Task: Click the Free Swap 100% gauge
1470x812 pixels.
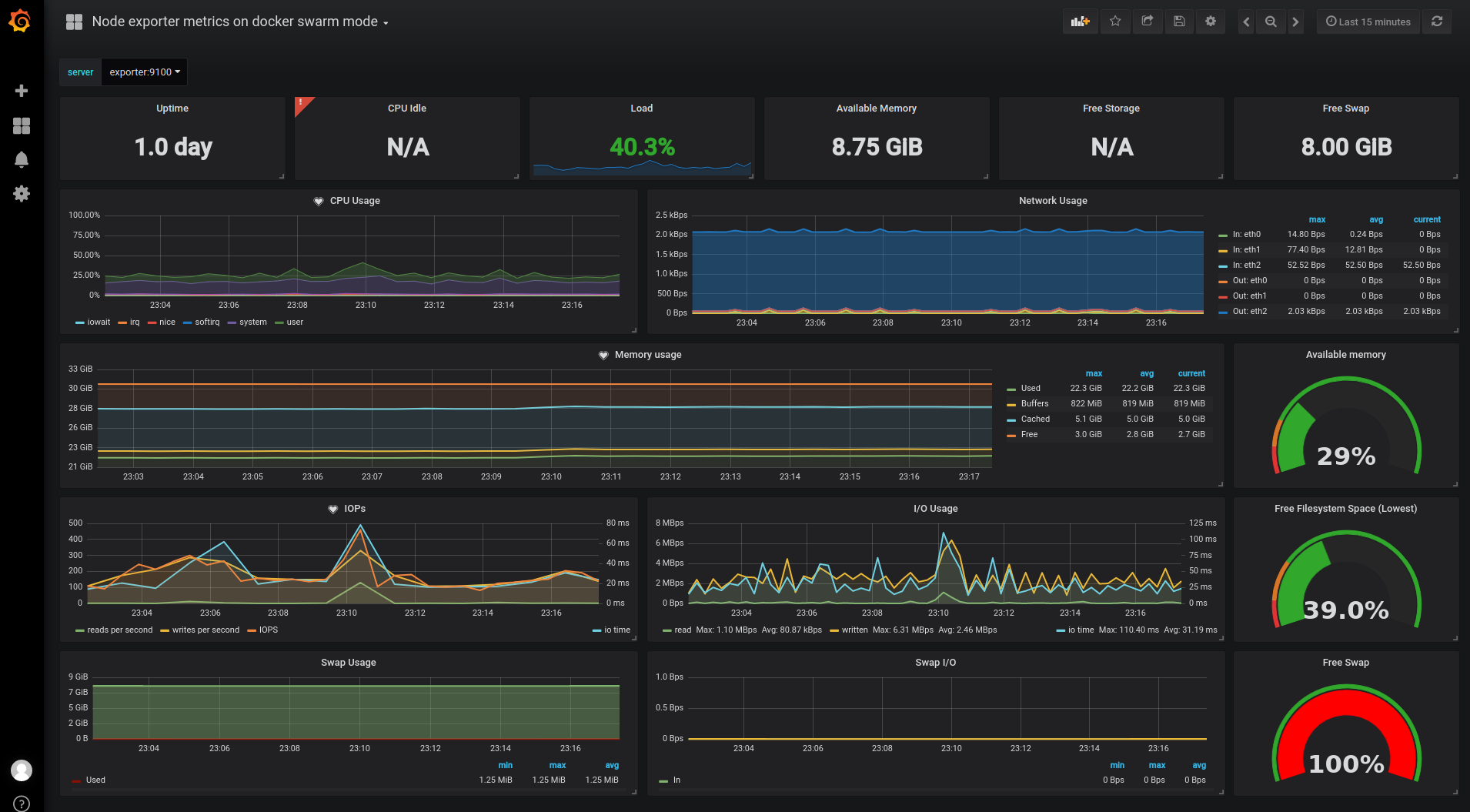Action: [x=1346, y=735]
